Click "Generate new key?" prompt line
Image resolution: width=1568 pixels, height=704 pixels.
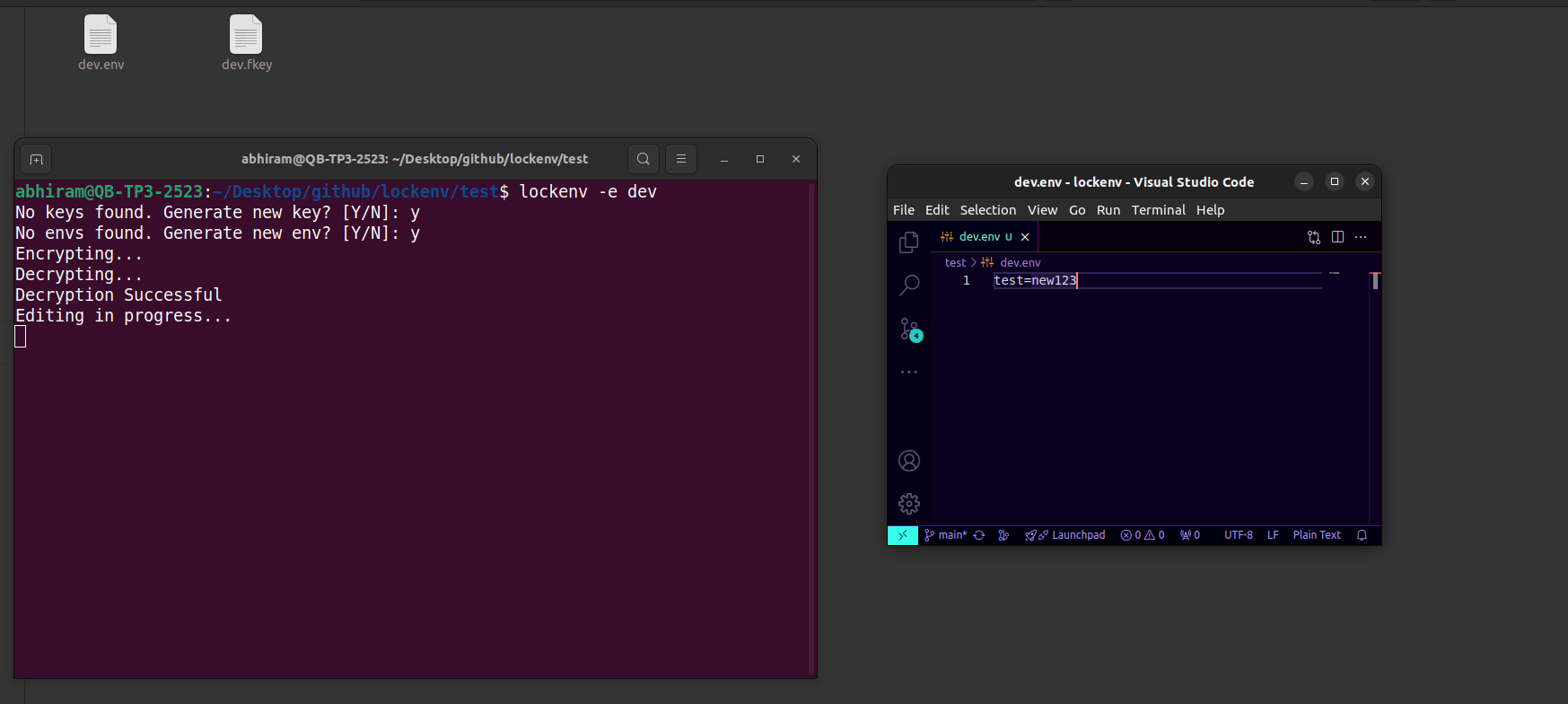tap(218, 213)
